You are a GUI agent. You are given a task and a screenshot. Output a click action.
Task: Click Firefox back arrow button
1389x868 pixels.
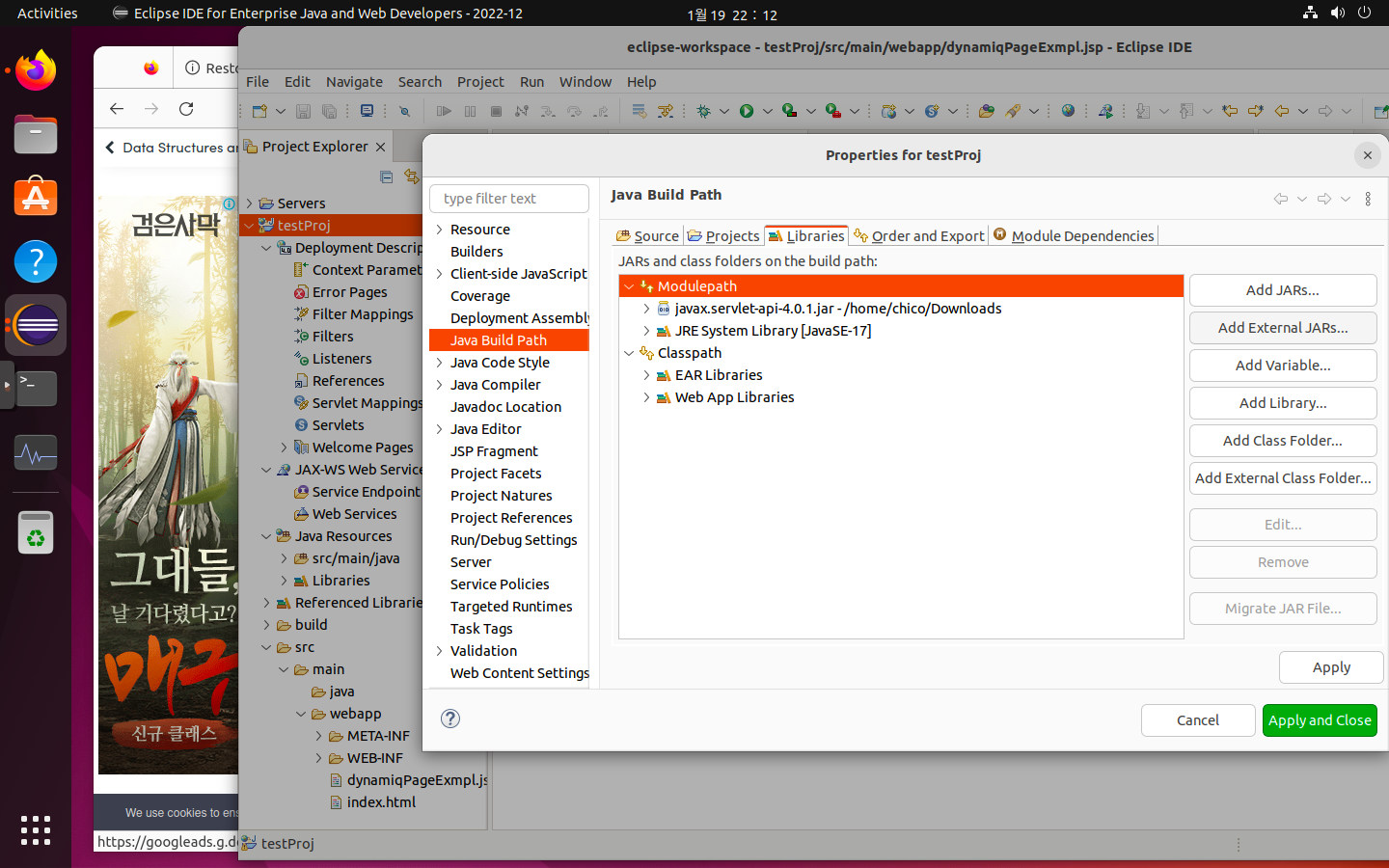pyautogui.click(x=117, y=109)
